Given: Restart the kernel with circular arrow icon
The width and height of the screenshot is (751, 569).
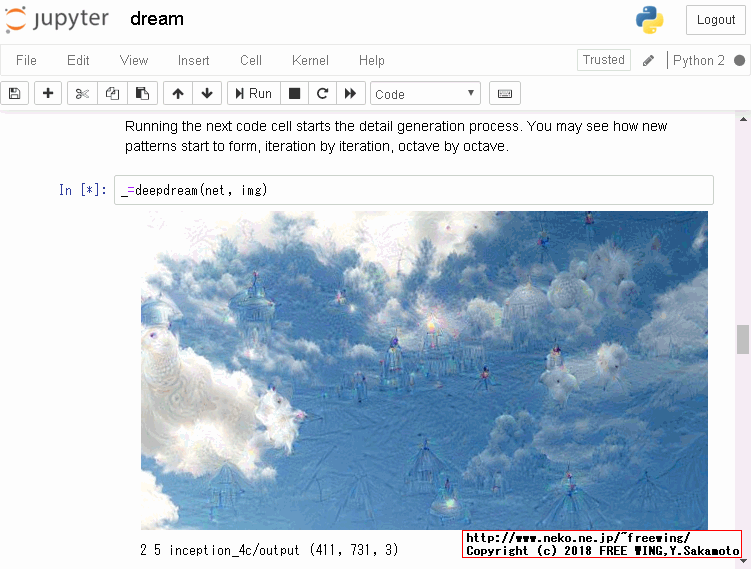Looking at the screenshot, I should click(322, 94).
